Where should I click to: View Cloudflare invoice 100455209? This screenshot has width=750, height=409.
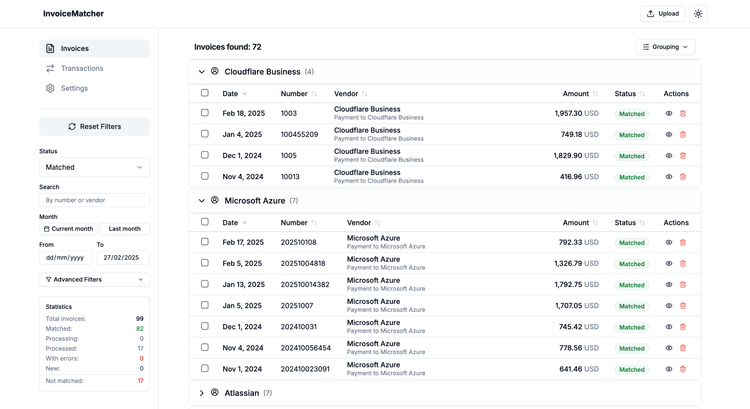point(669,134)
